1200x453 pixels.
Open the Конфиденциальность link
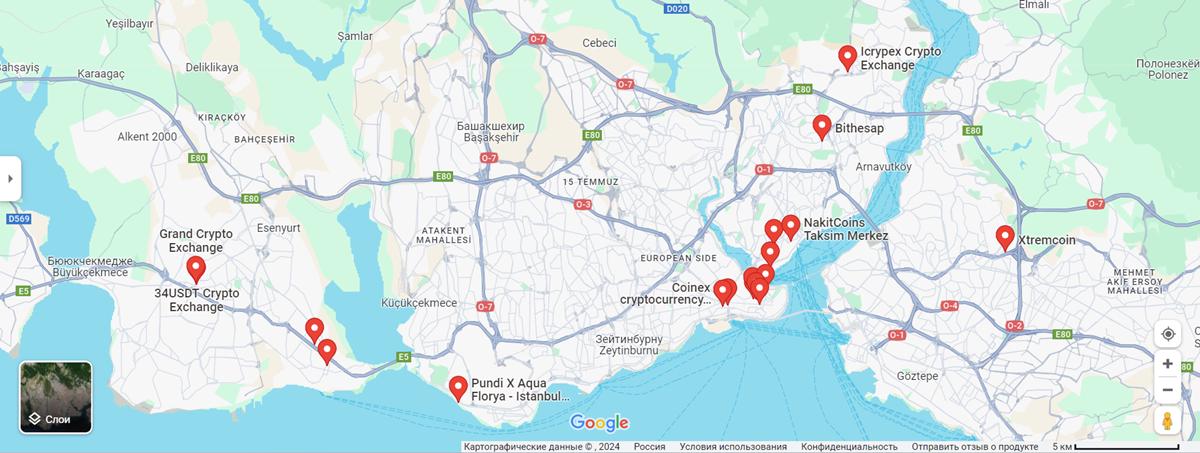point(849,447)
